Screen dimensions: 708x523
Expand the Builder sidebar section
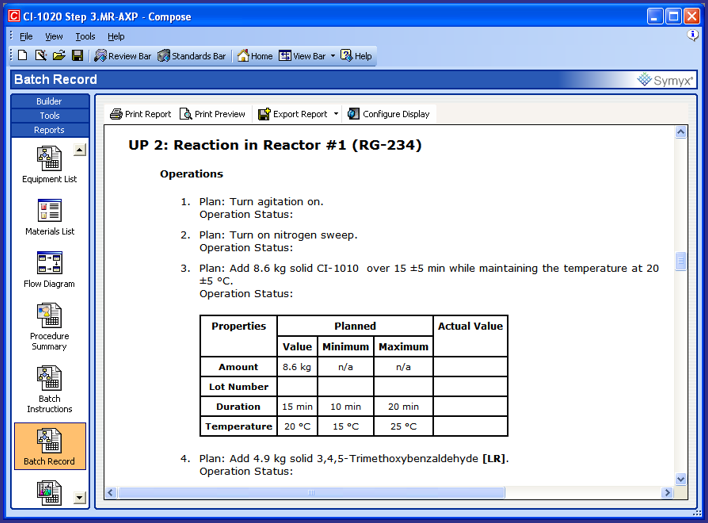coord(49,101)
